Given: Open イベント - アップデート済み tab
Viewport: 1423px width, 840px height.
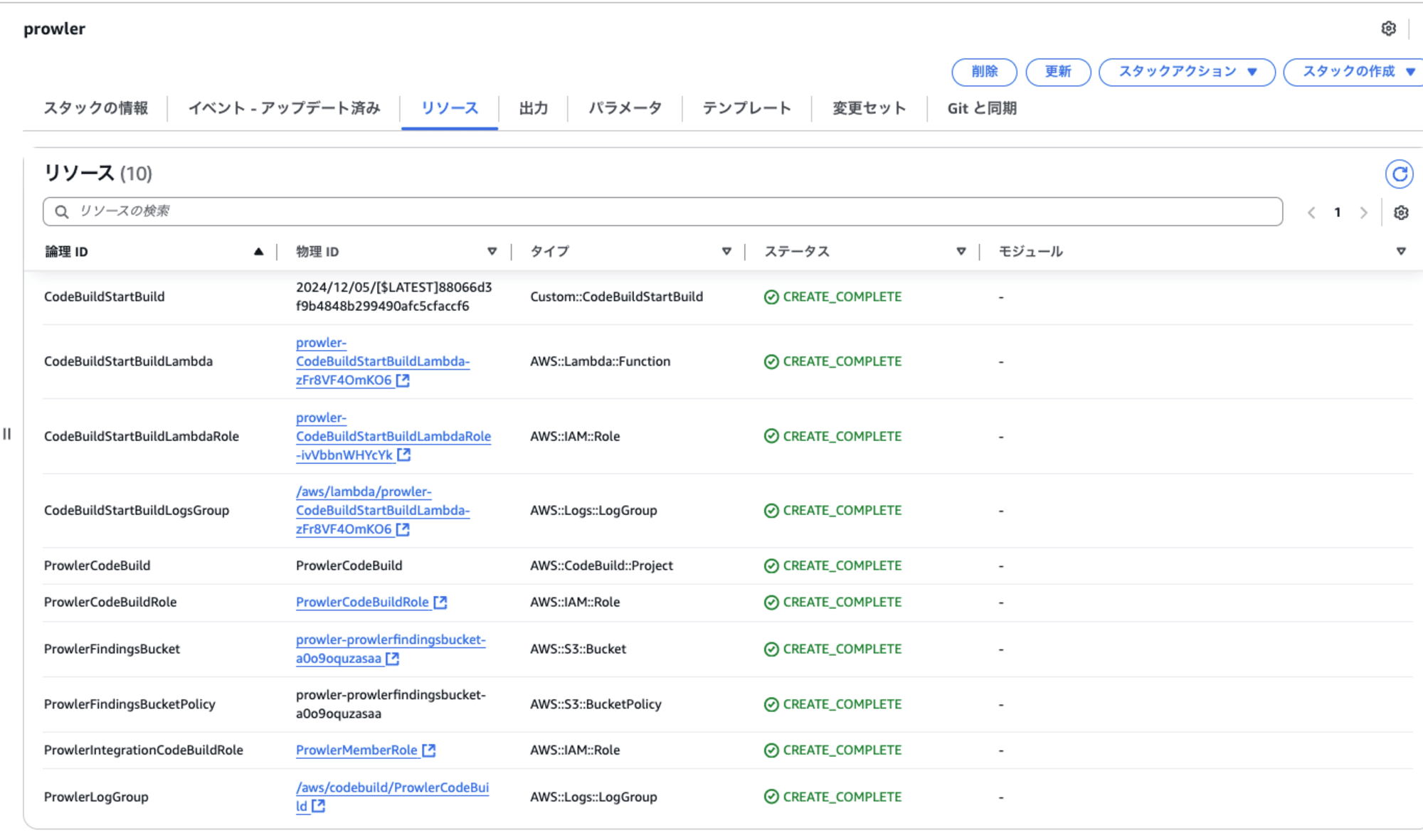Looking at the screenshot, I should (284, 108).
